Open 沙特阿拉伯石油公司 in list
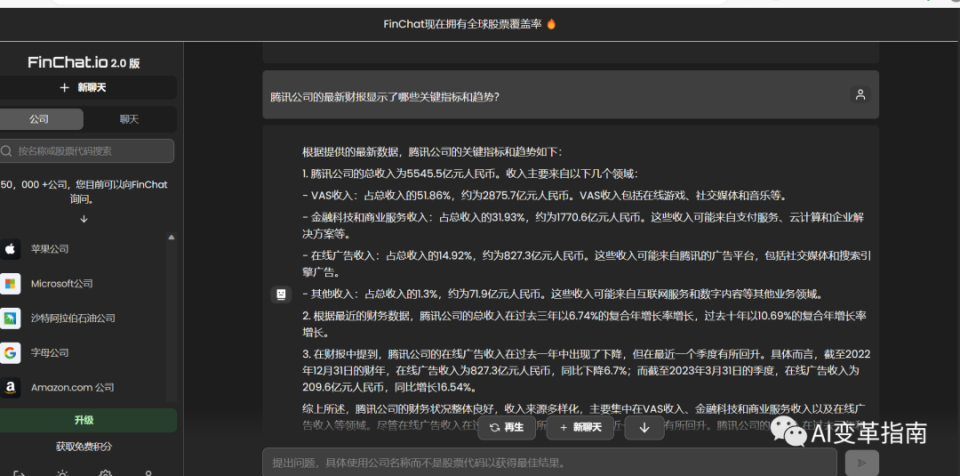The width and height of the screenshot is (960, 476). pos(73,318)
